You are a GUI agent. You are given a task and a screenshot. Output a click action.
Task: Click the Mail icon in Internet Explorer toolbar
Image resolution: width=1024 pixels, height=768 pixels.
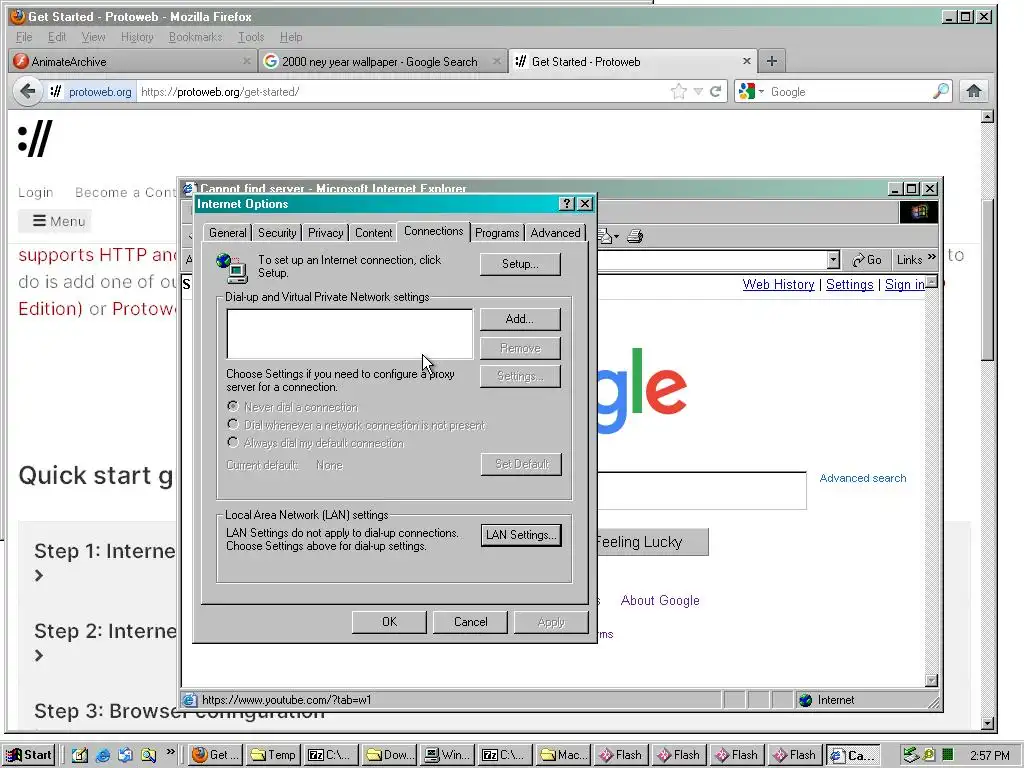coord(605,236)
